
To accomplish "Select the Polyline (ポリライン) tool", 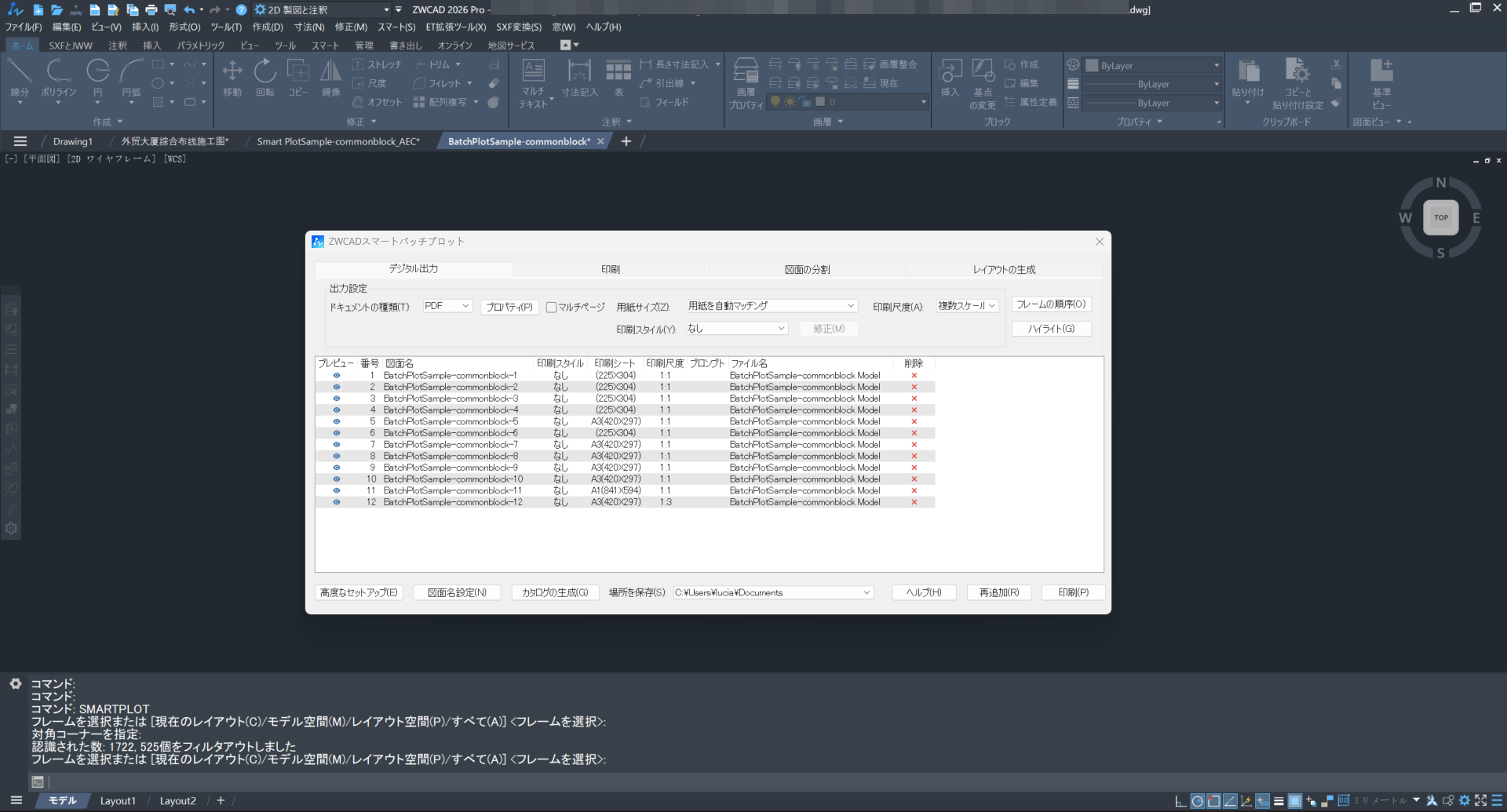I will (58, 78).
